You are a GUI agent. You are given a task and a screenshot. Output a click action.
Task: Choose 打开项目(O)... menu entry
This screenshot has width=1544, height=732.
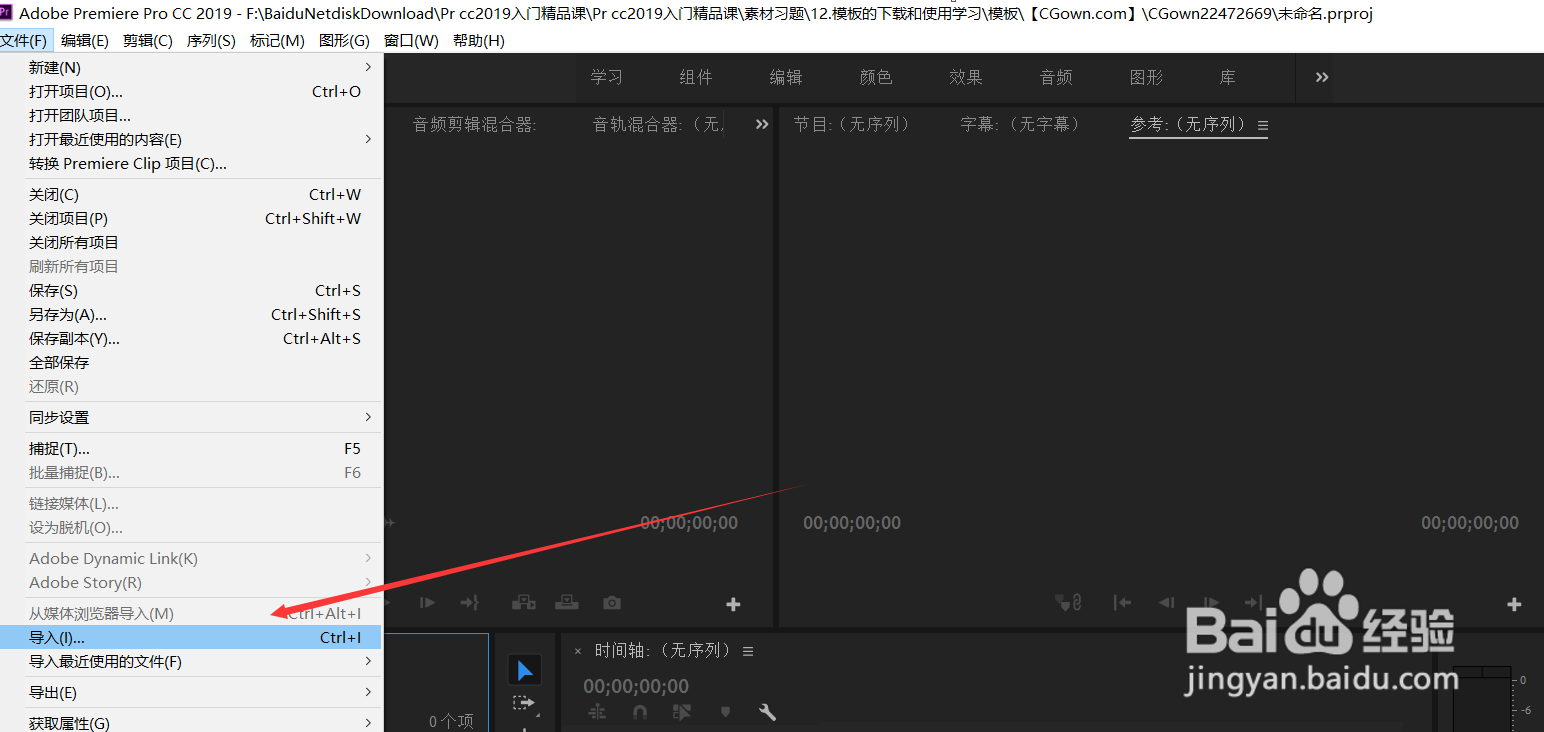point(192,91)
